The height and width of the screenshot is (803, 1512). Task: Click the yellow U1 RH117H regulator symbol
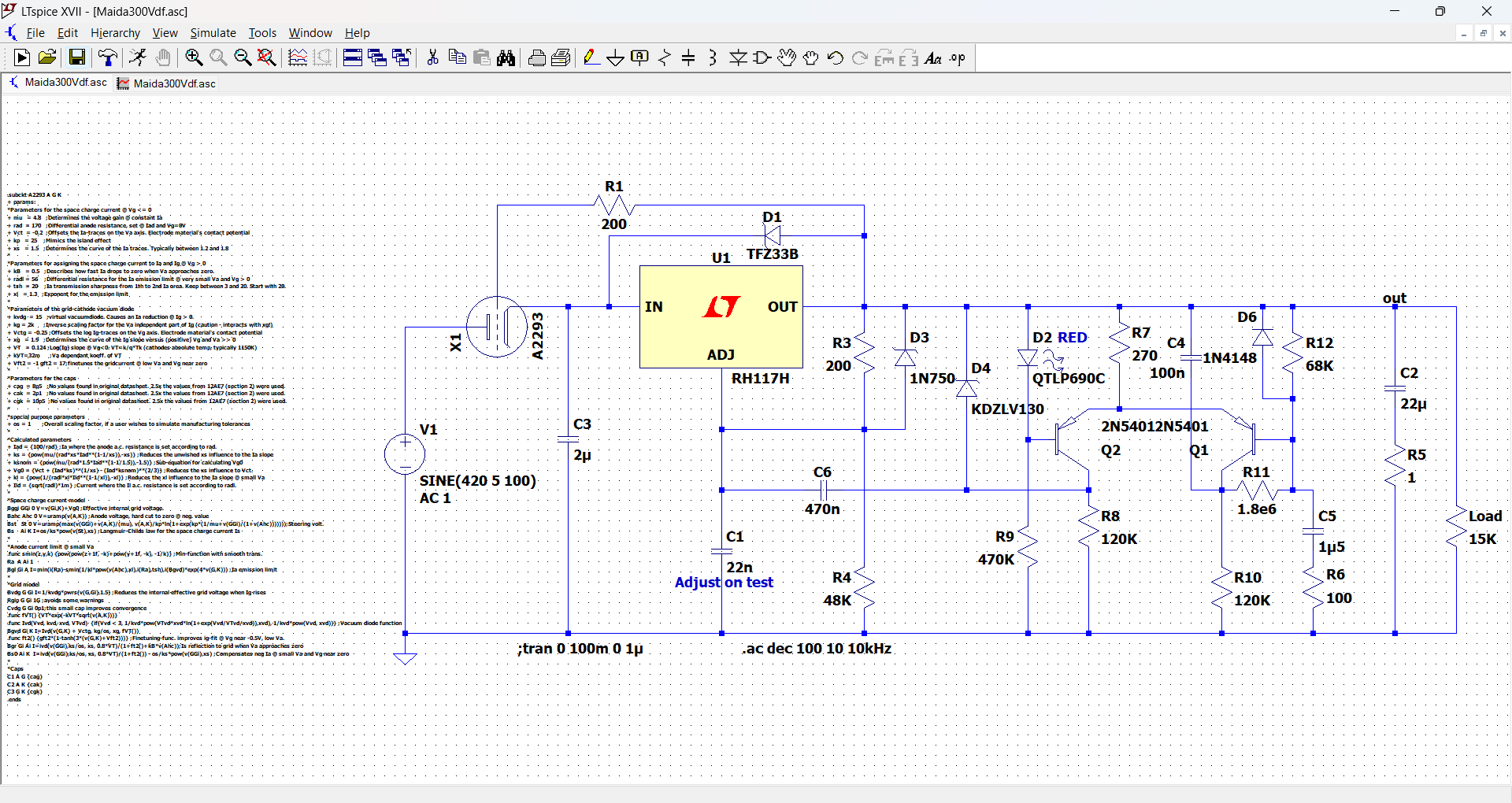(721, 316)
